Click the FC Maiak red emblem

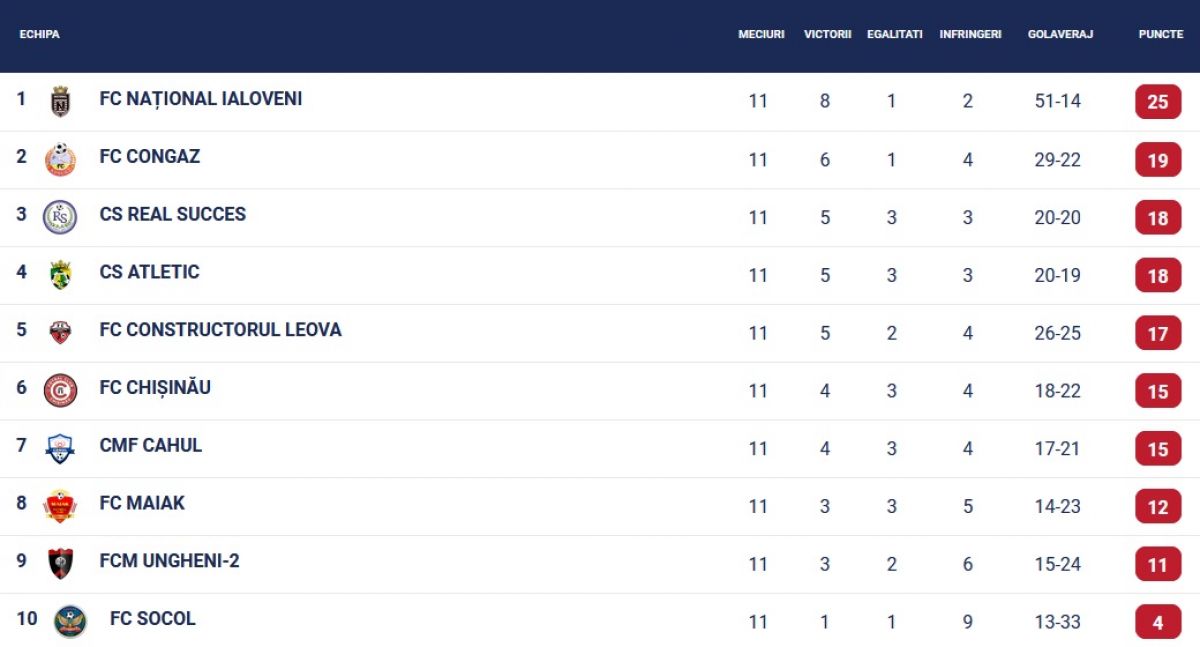(x=60, y=506)
